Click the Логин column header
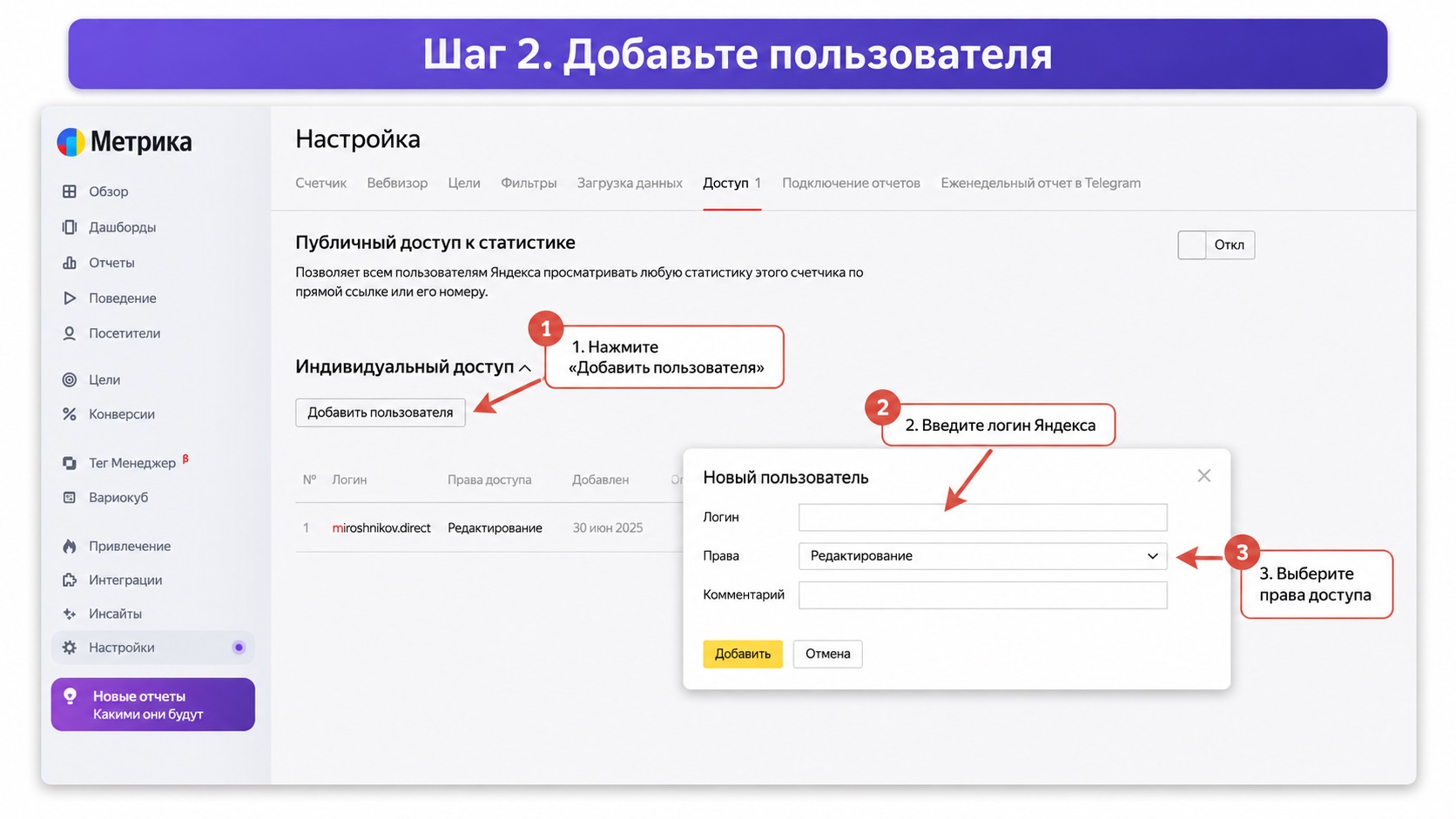Screen dimensions: 1456x819 (349, 480)
